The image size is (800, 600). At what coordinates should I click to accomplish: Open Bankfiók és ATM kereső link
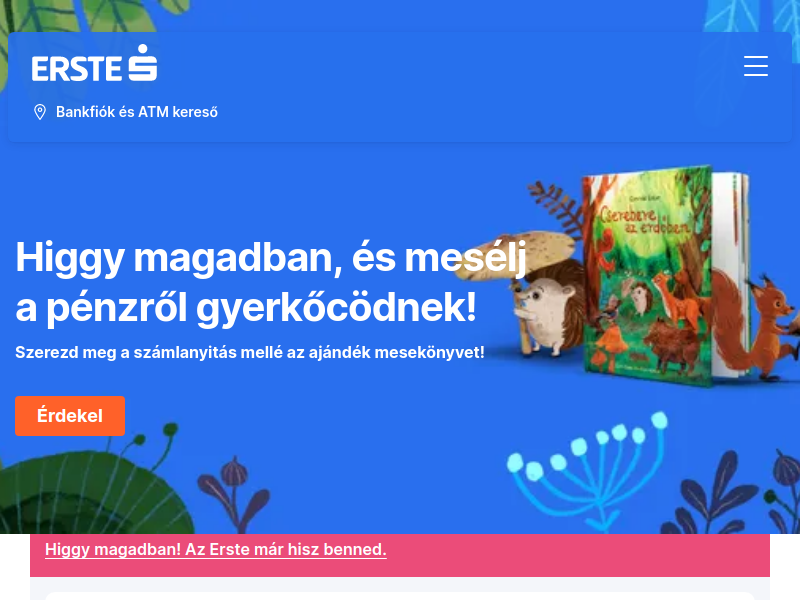tap(137, 112)
